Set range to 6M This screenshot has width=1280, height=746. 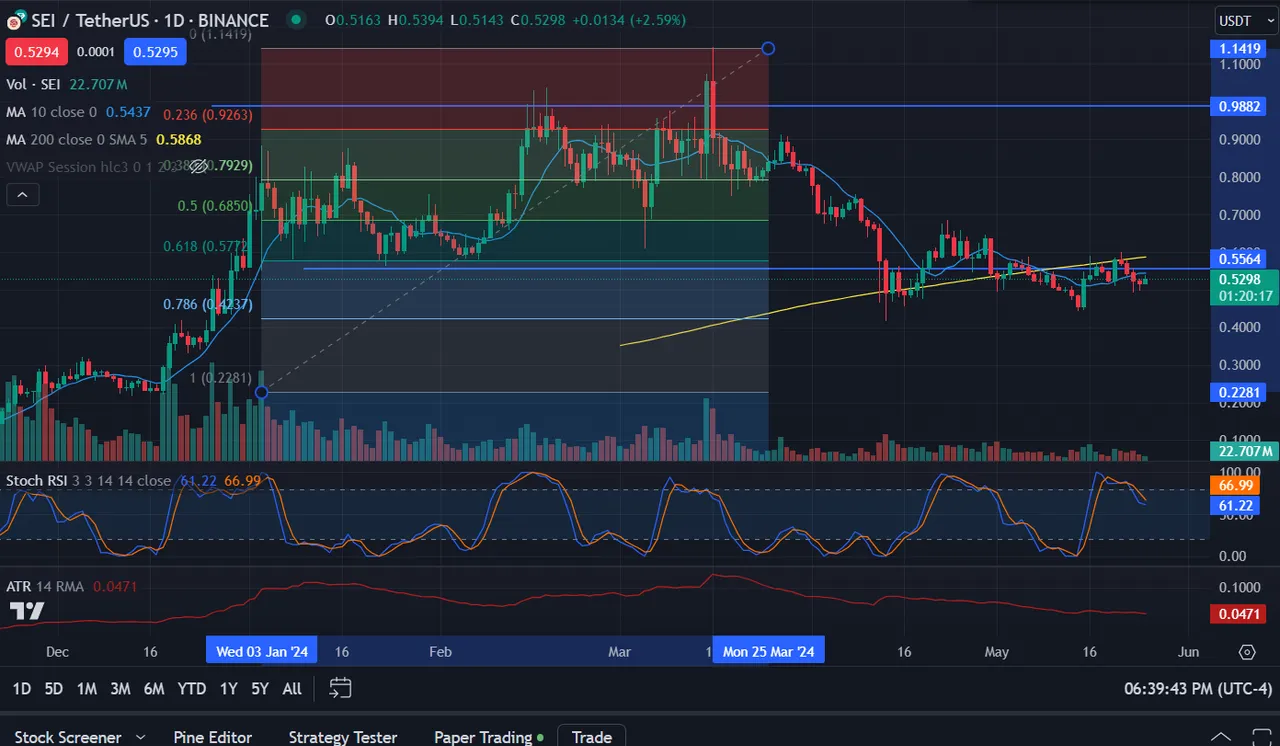point(154,688)
